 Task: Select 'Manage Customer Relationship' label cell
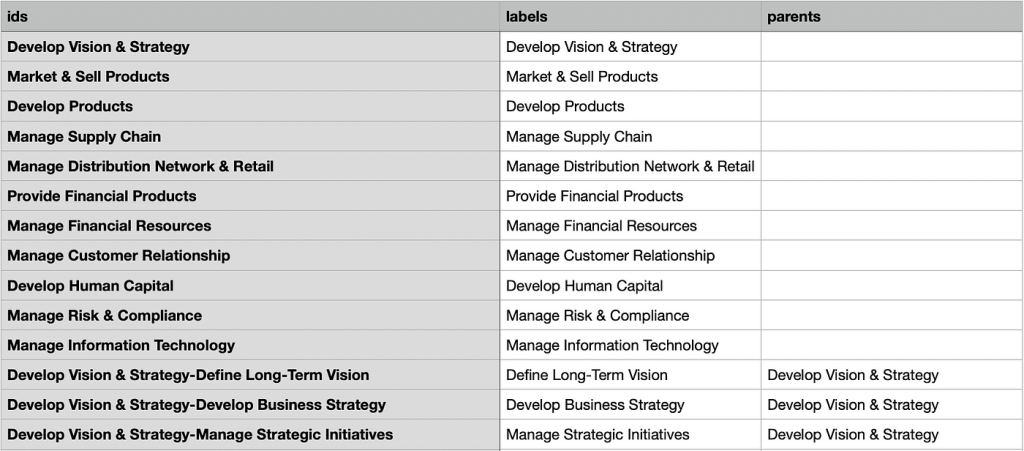pyautogui.click(x=630, y=256)
